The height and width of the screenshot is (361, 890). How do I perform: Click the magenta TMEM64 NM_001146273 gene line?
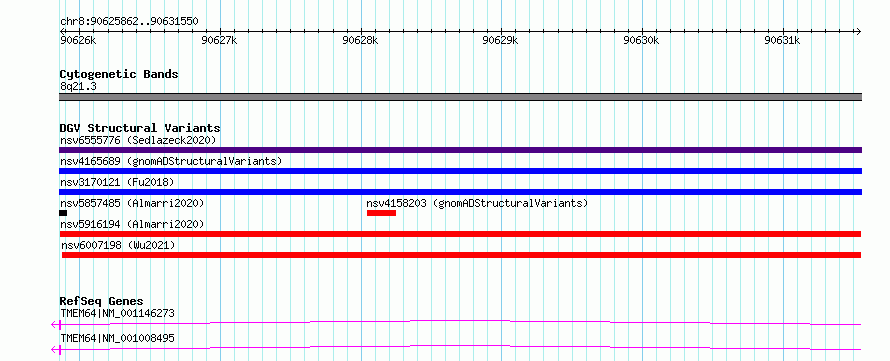coord(460,323)
